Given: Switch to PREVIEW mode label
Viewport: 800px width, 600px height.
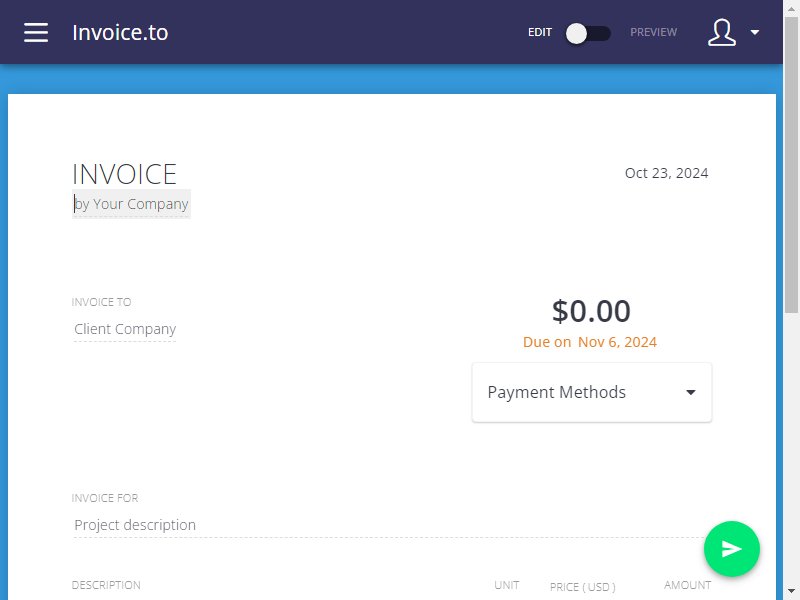Looking at the screenshot, I should click(653, 32).
